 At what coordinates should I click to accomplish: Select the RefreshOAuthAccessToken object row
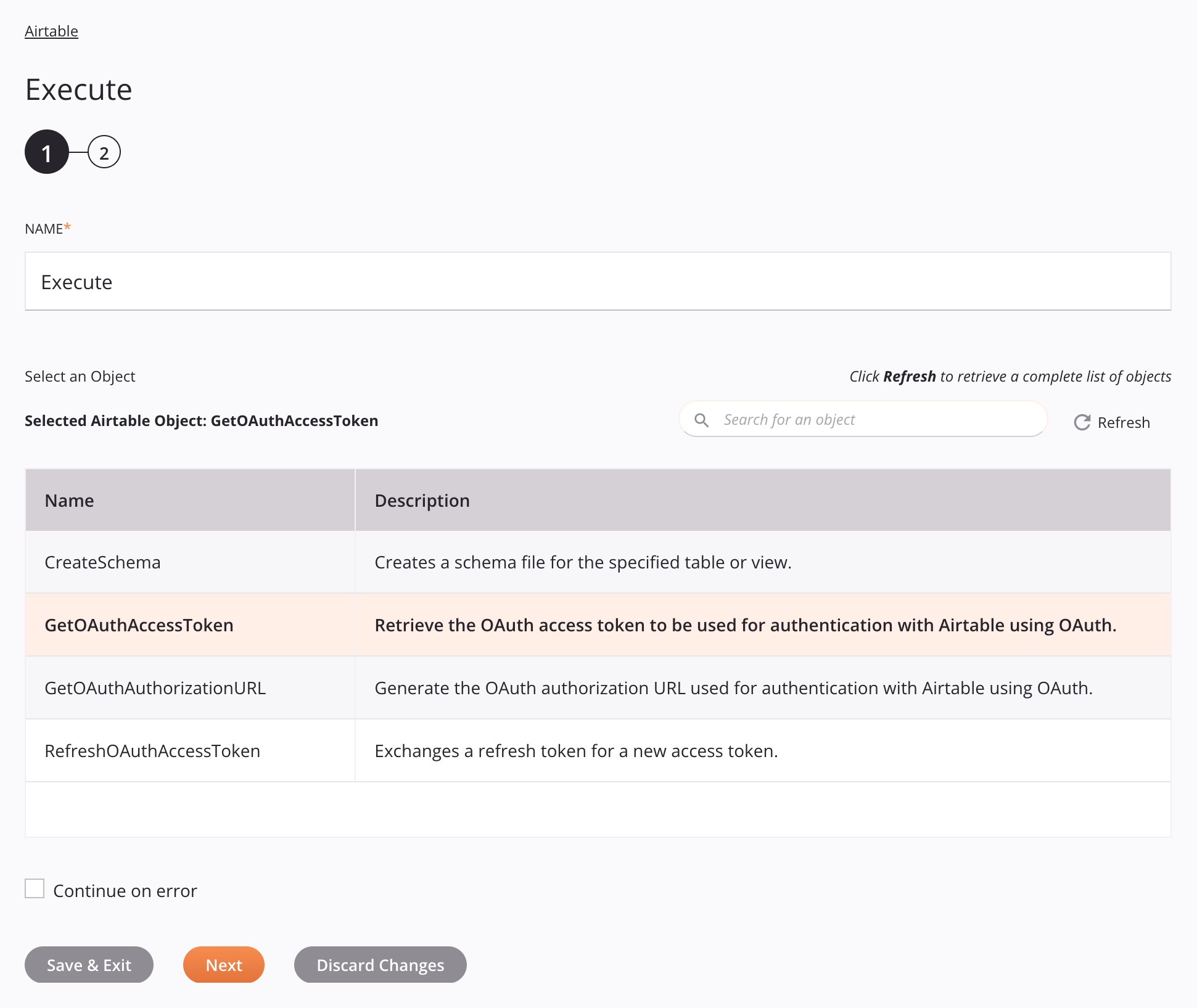point(598,751)
